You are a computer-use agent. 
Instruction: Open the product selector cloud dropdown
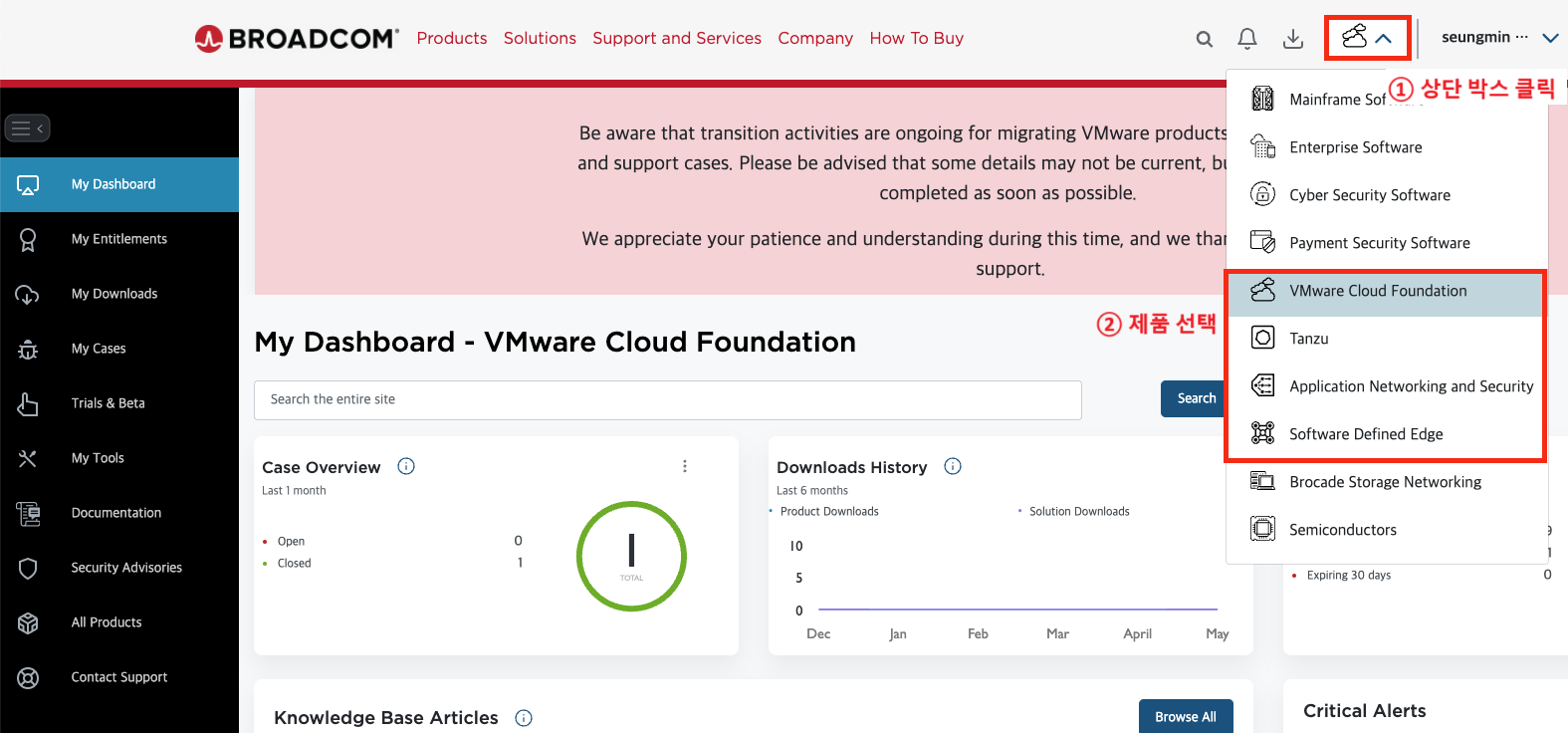coord(1367,38)
